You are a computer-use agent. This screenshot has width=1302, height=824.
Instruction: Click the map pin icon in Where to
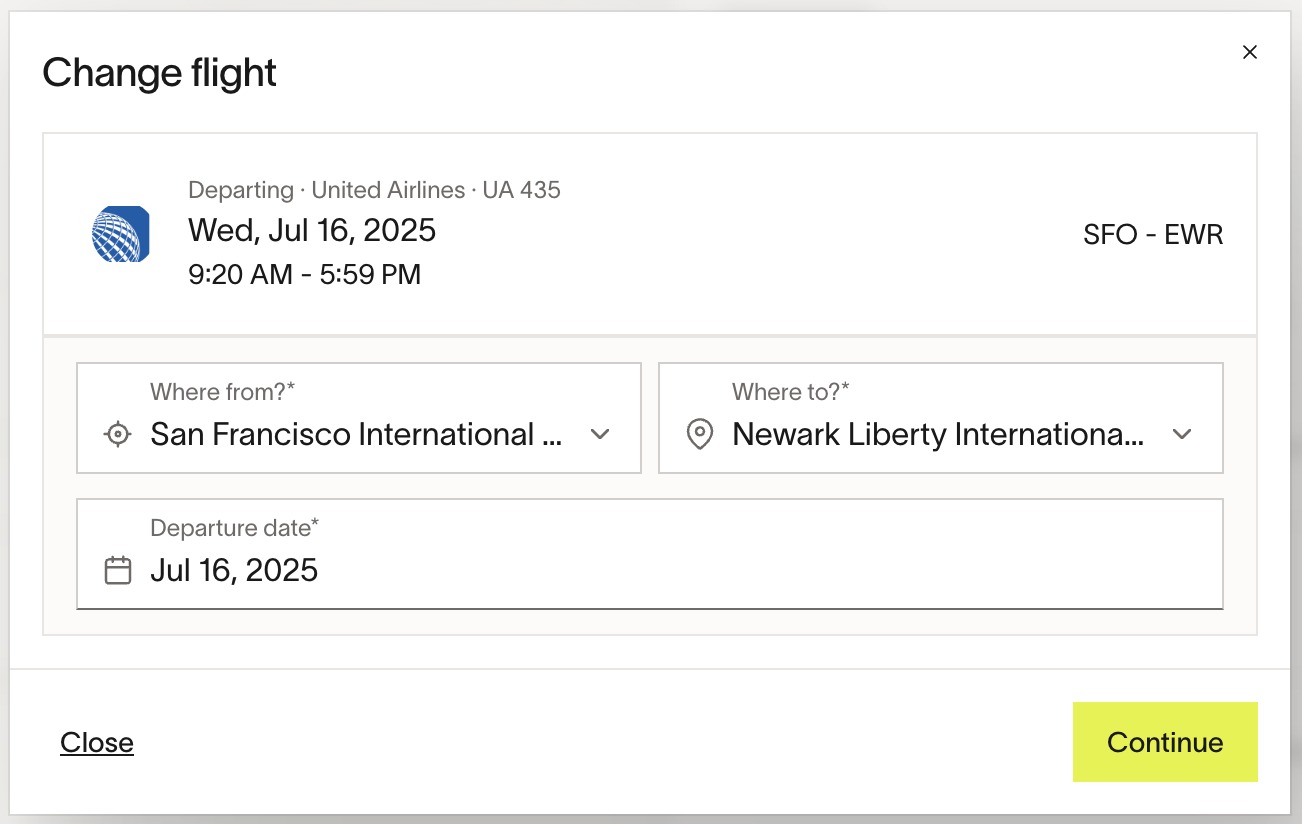click(x=700, y=434)
